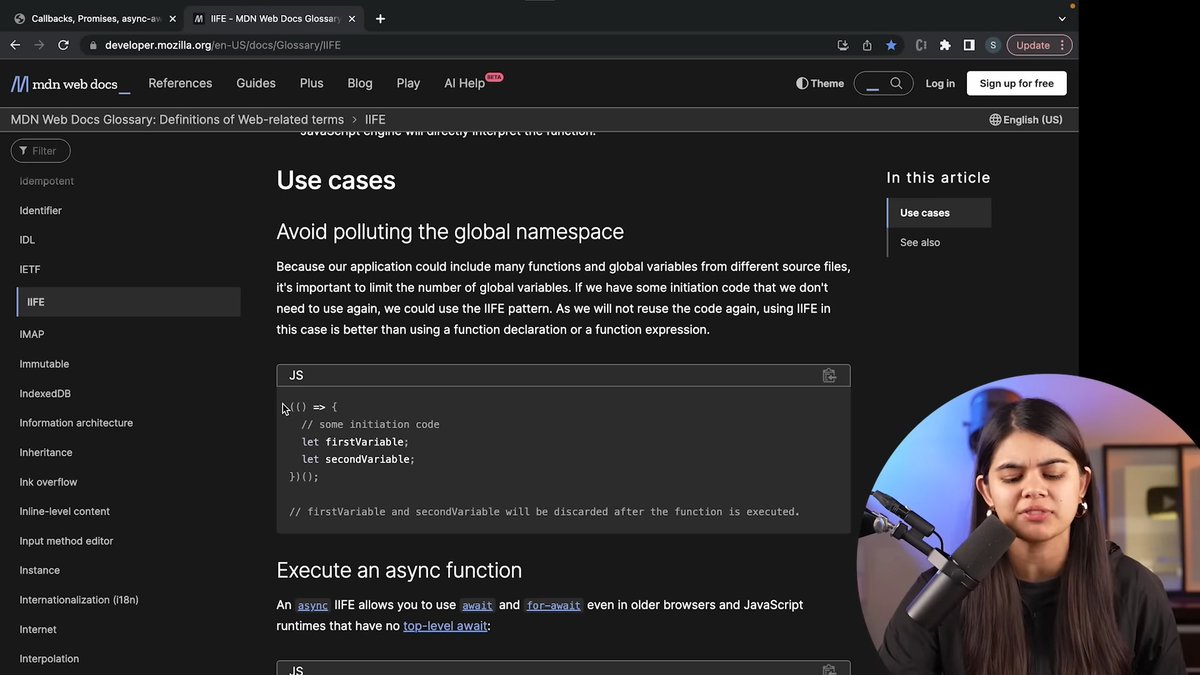Open MDN Web Docs Glossary breadcrumb link
The image size is (1200, 675).
point(177,119)
